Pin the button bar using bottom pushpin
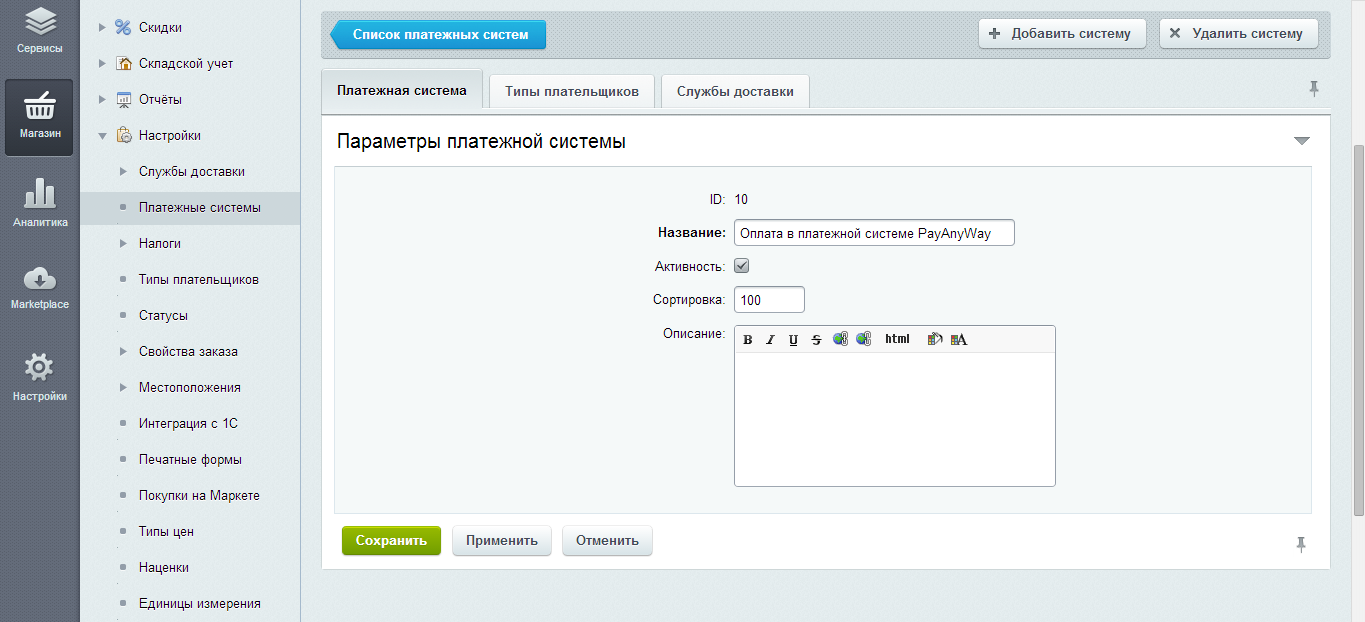 click(1301, 544)
